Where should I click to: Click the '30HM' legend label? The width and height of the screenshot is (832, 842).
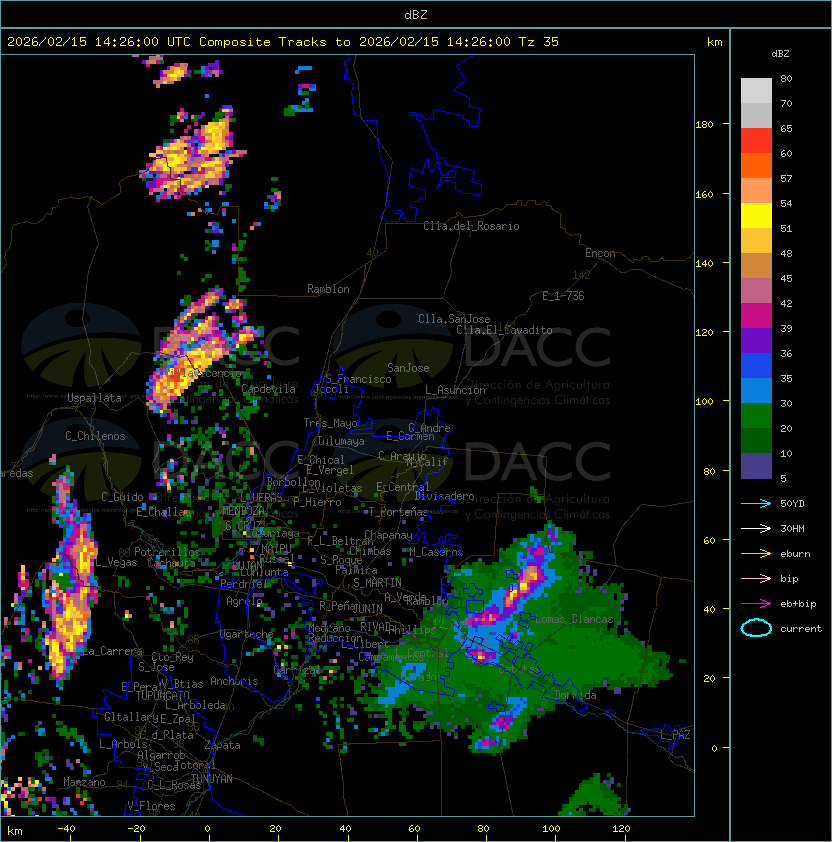tap(792, 528)
